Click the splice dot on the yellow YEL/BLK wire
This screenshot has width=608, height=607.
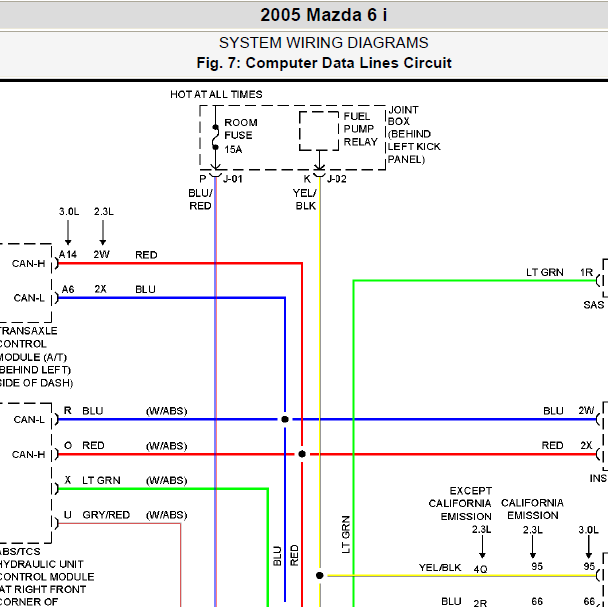tap(320, 575)
